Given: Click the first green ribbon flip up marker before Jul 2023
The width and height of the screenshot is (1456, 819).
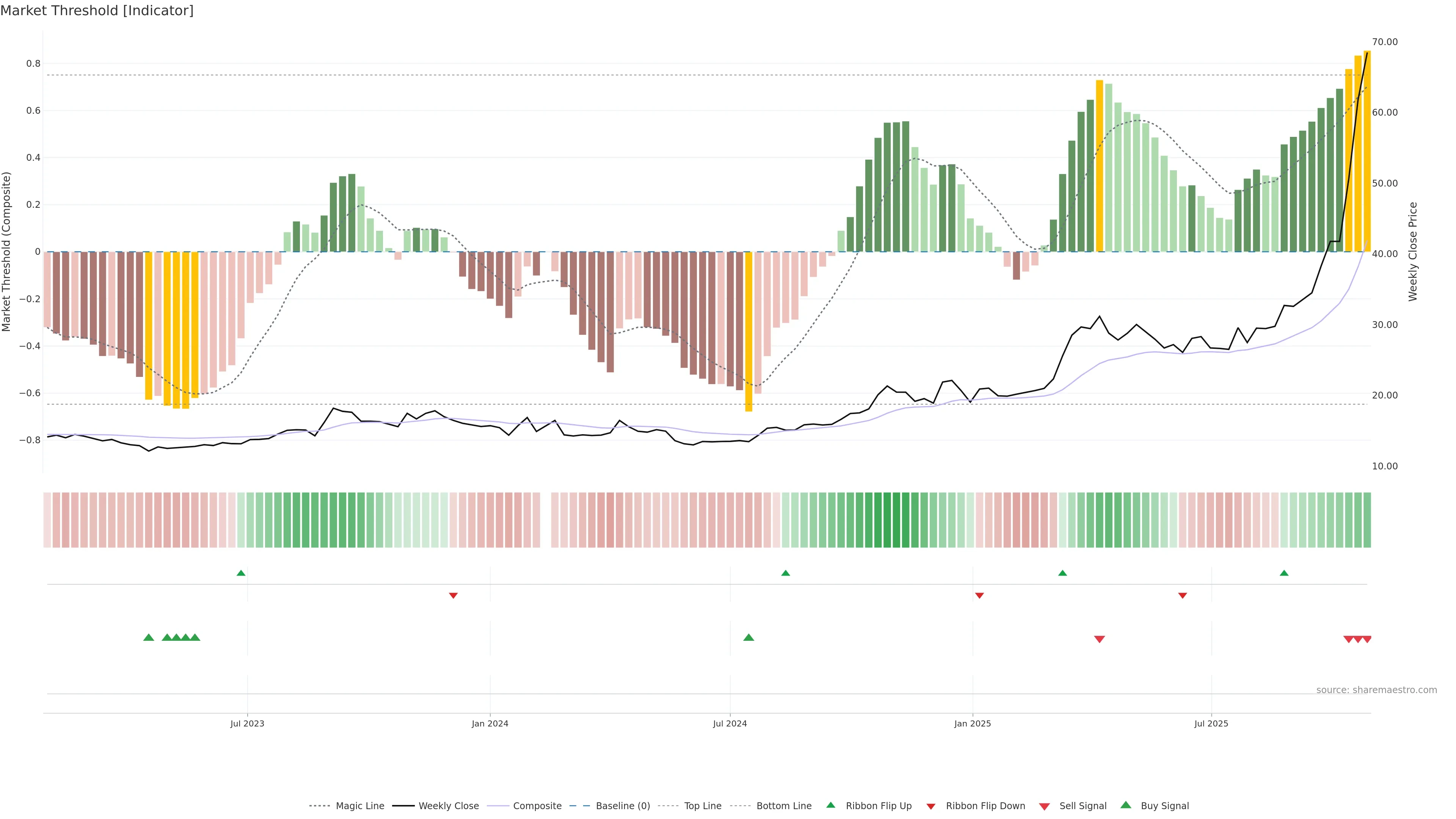Looking at the screenshot, I should 241,573.
